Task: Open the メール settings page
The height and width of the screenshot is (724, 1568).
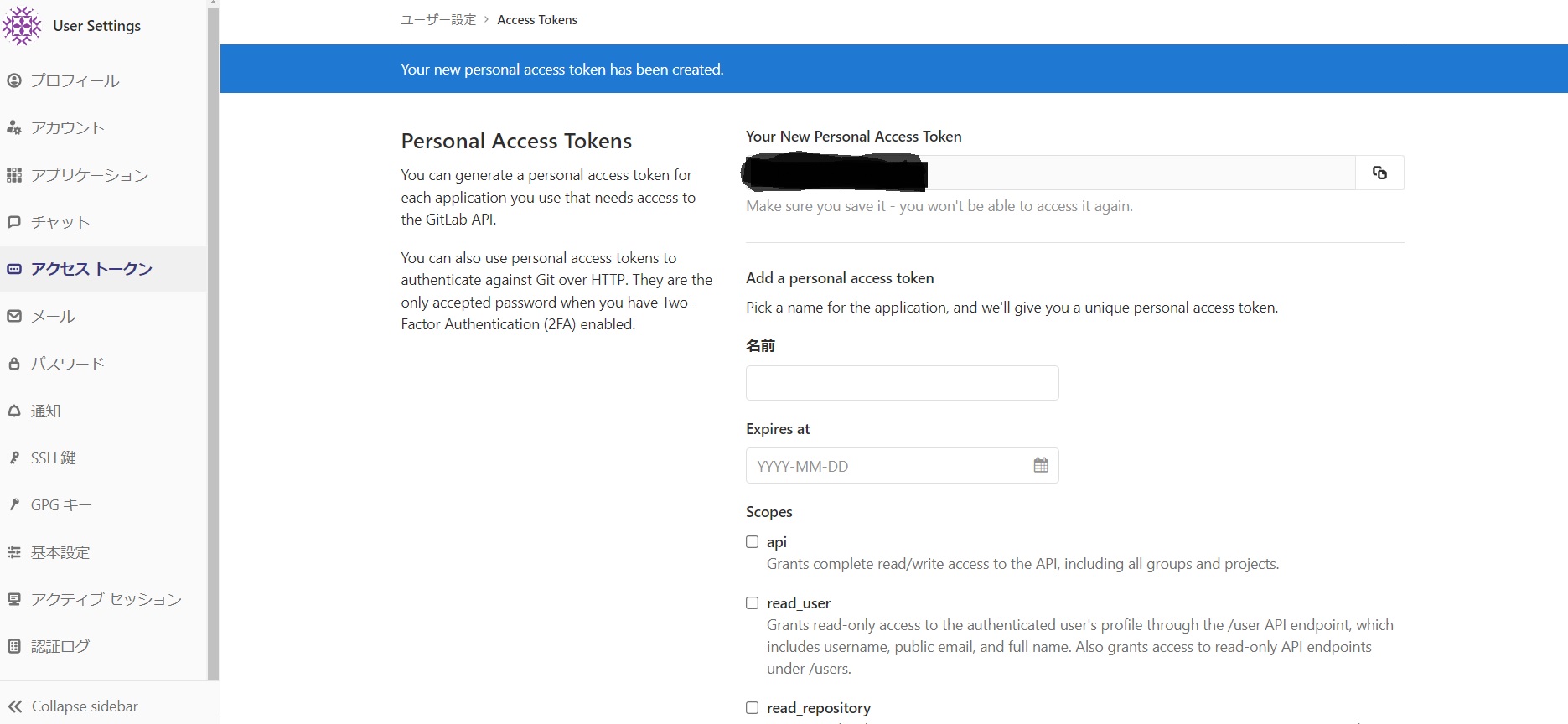Action: click(x=53, y=316)
